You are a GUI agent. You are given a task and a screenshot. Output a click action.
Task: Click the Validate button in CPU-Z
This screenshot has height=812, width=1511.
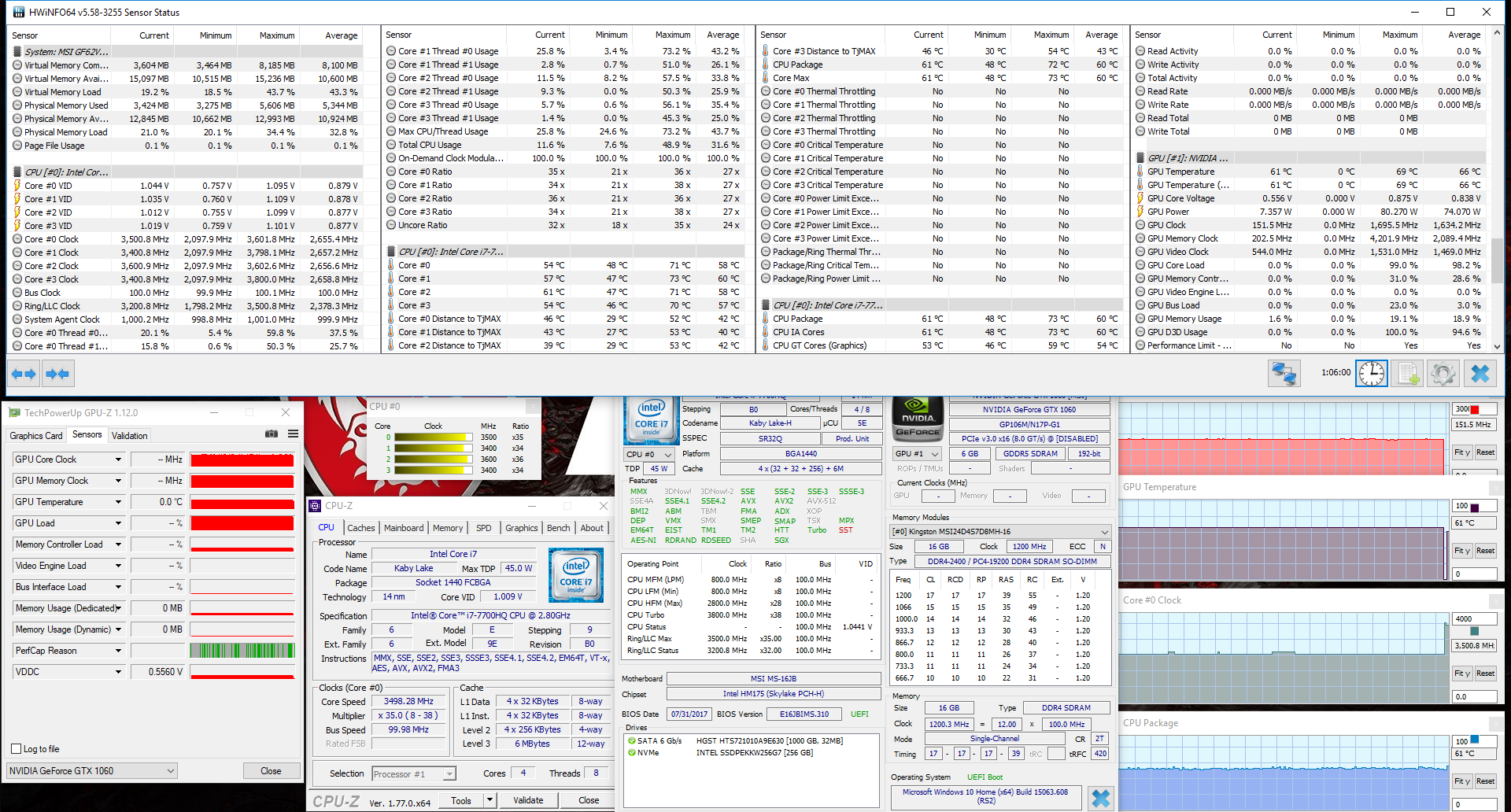coord(528,800)
